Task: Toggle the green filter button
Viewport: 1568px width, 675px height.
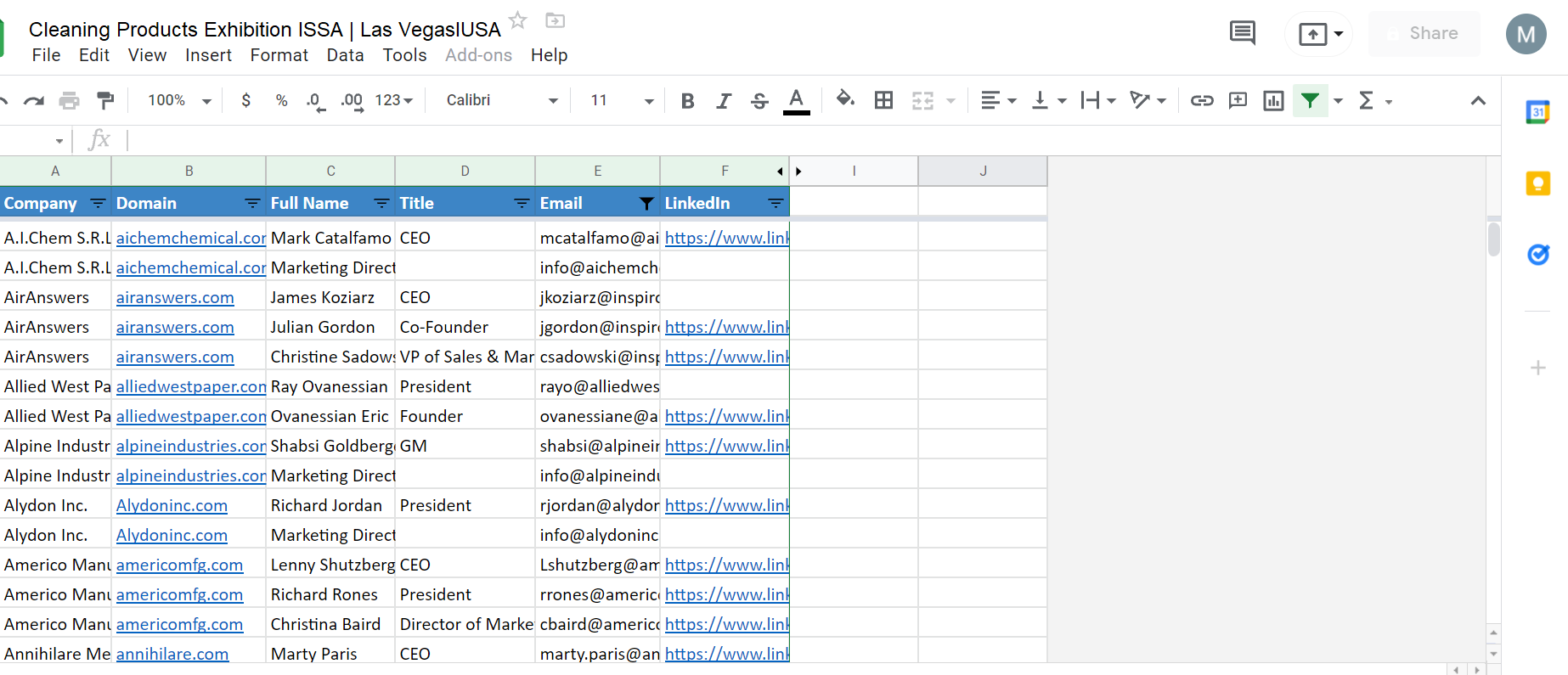Action: click(x=1311, y=101)
